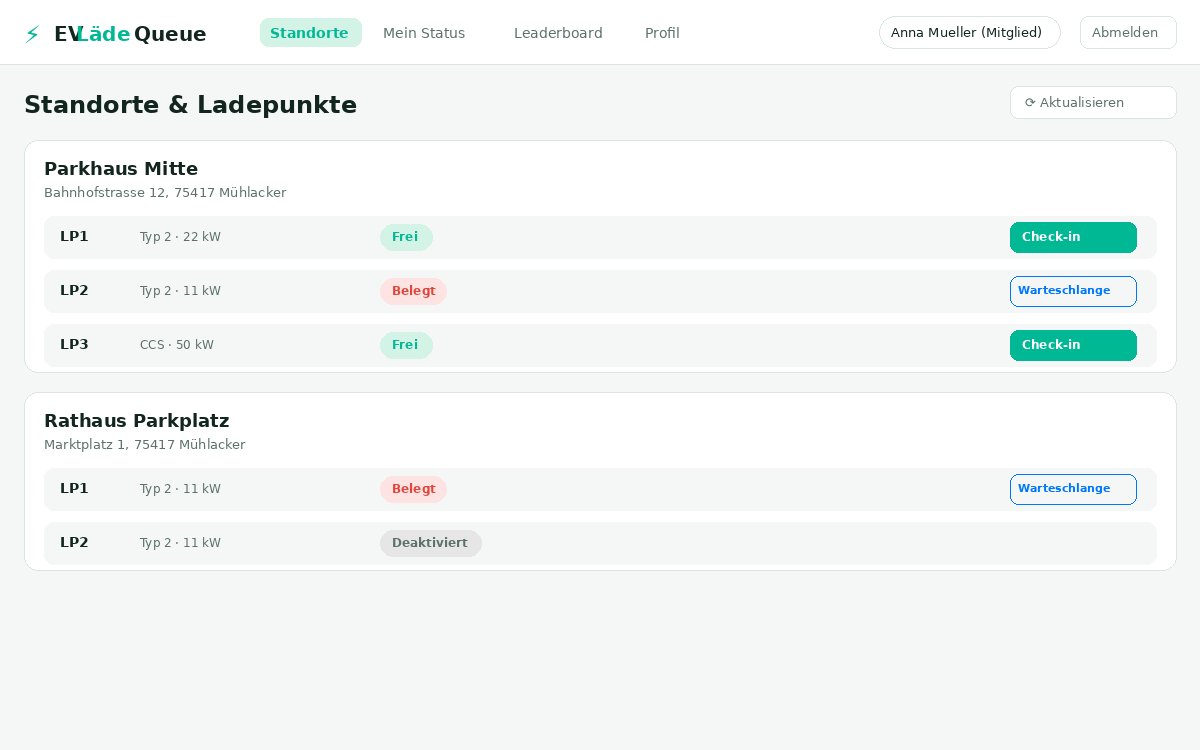Screen dimensions: 1200x750
Task: Join Warteschlange for Rathaus Parkplatz LP1
Action: (x=1073, y=489)
